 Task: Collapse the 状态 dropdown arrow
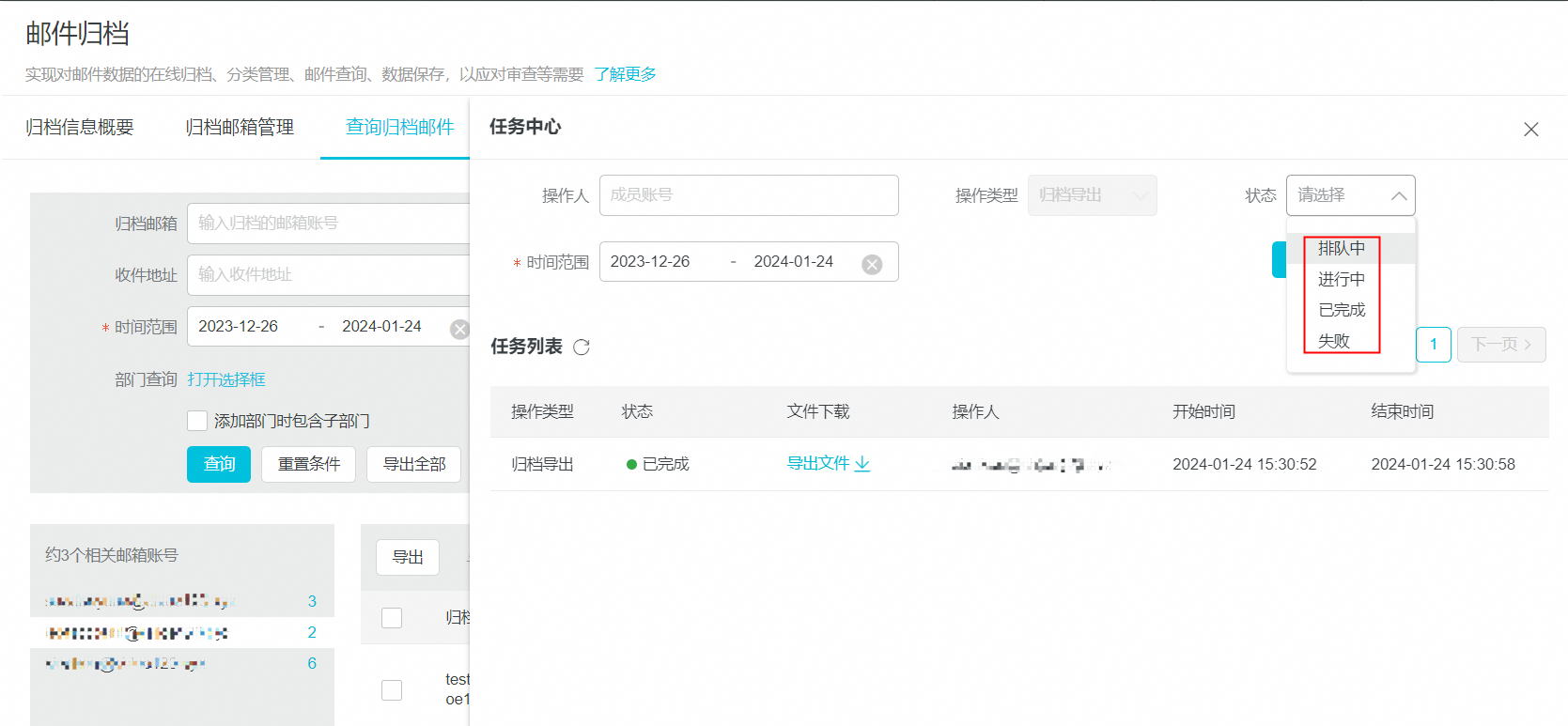(x=1398, y=195)
